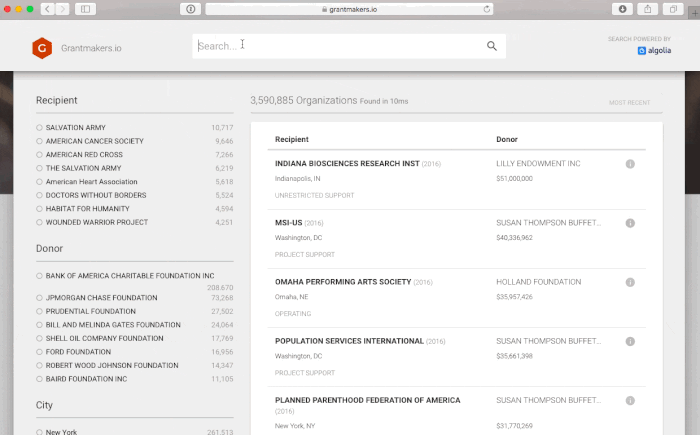Open the Most Recent sort dropdown

[629, 103]
